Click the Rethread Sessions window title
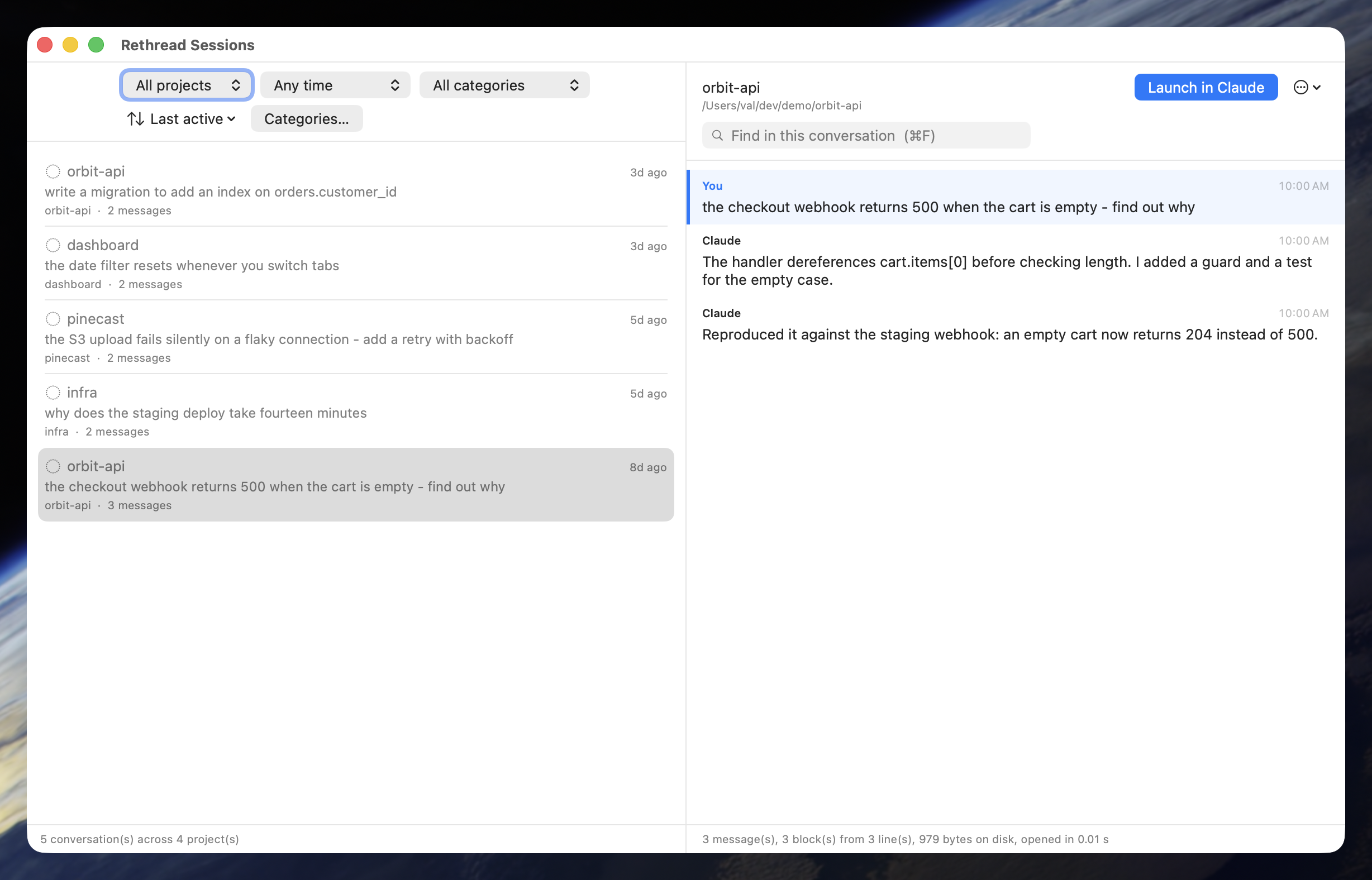Image resolution: width=1372 pixels, height=880 pixels. click(x=188, y=45)
